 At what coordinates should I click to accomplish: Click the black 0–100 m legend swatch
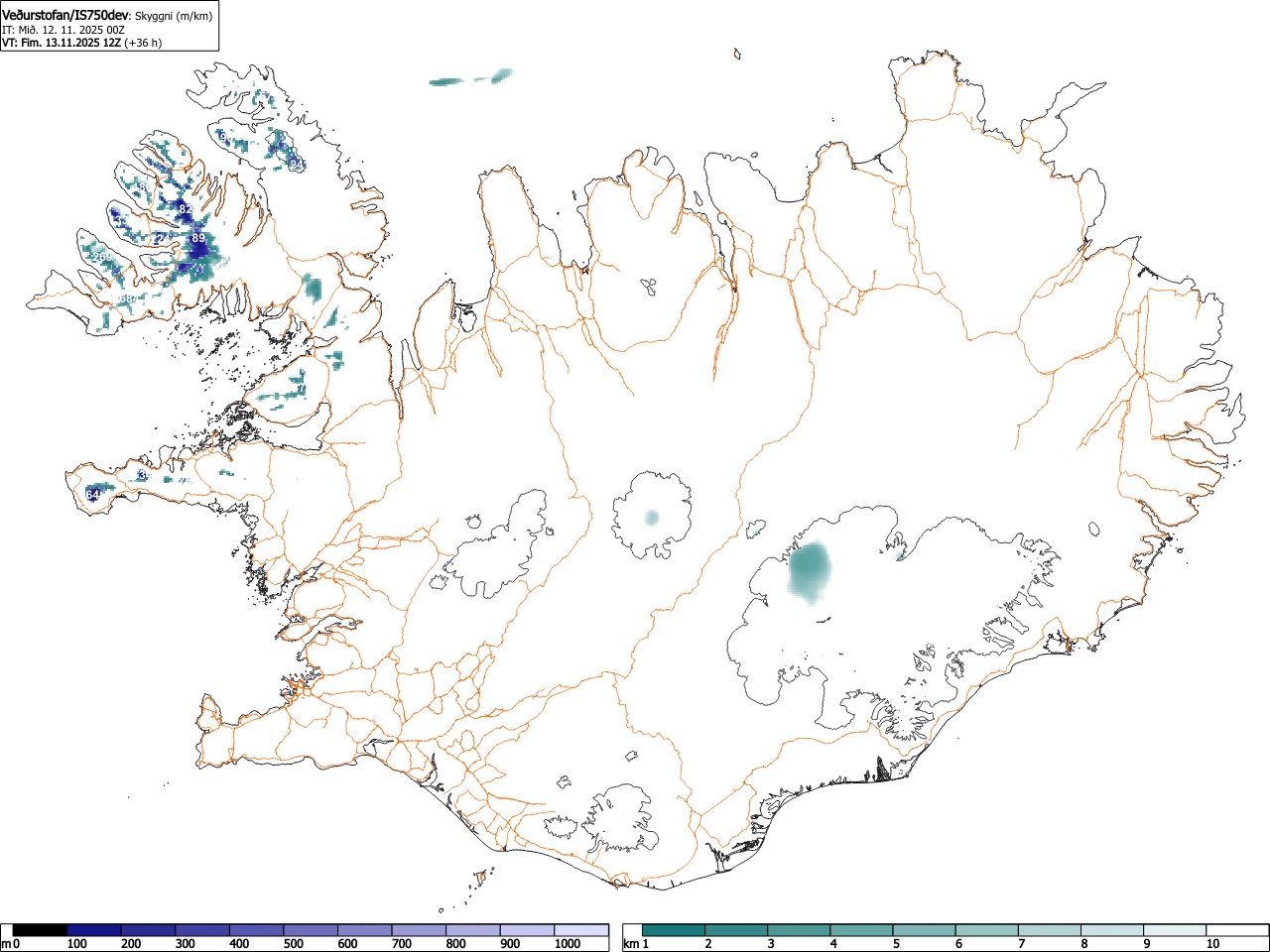pos(41,930)
